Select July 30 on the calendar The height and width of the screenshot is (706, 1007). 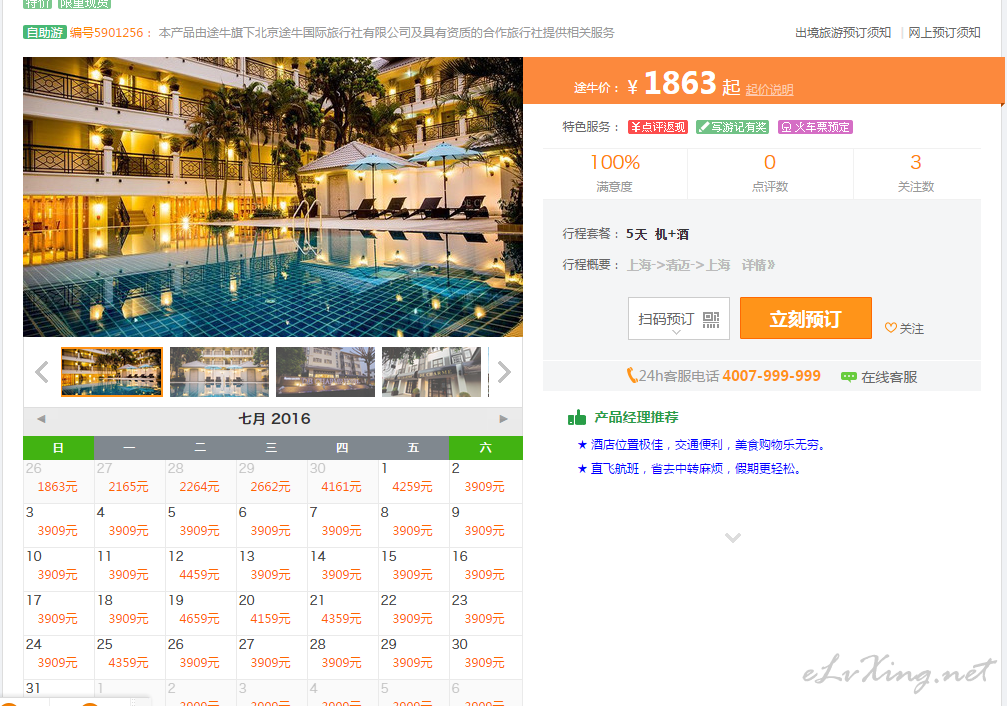point(486,657)
